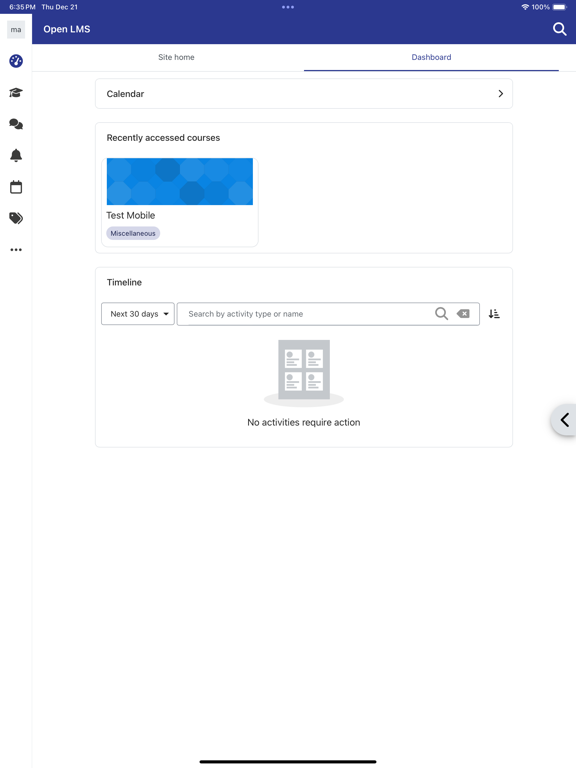Click No activities require action text
Screen dimensions: 576x768
coord(304,422)
